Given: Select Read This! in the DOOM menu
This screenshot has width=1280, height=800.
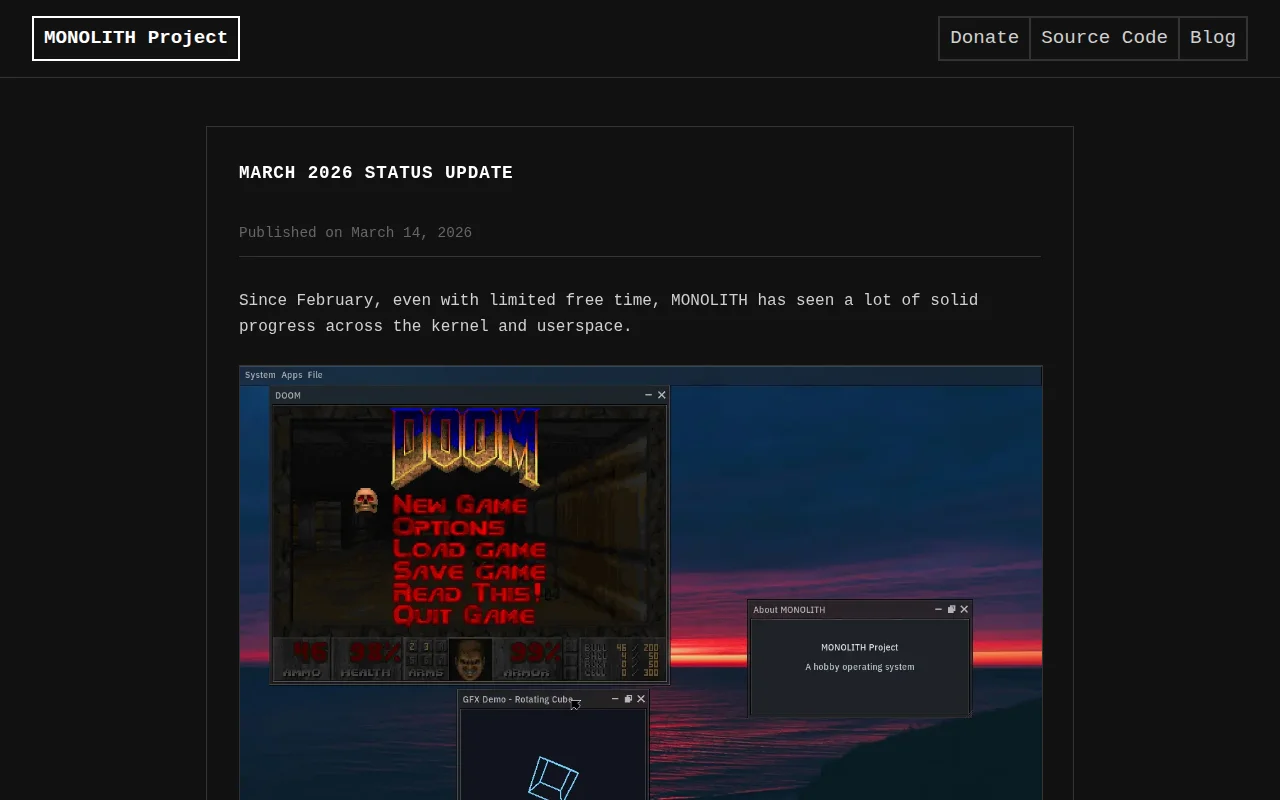Looking at the screenshot, I should coord(467,593).
